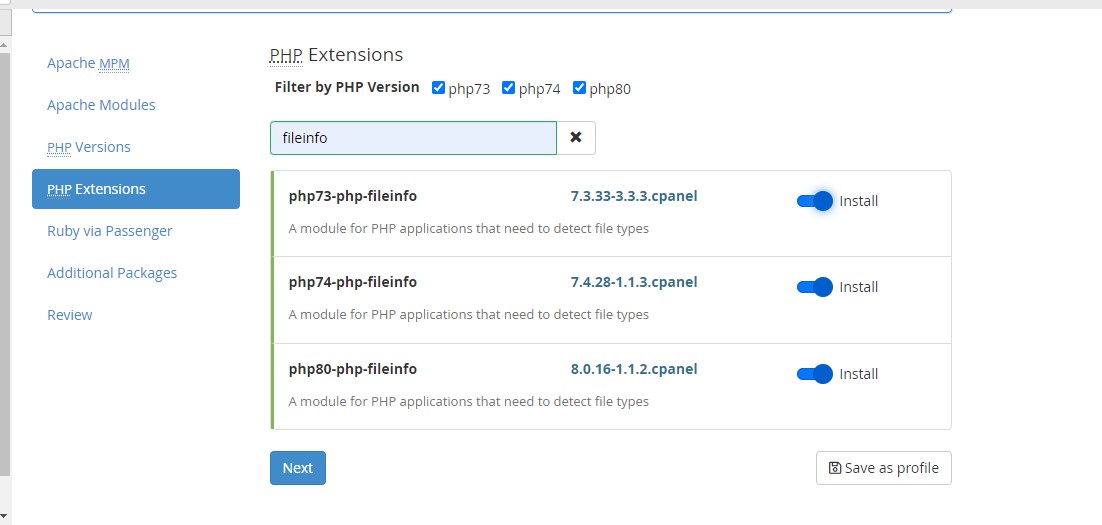Go to the Review step
Viewport: 1102px width, 525px height.
click(x=70, y=315)
